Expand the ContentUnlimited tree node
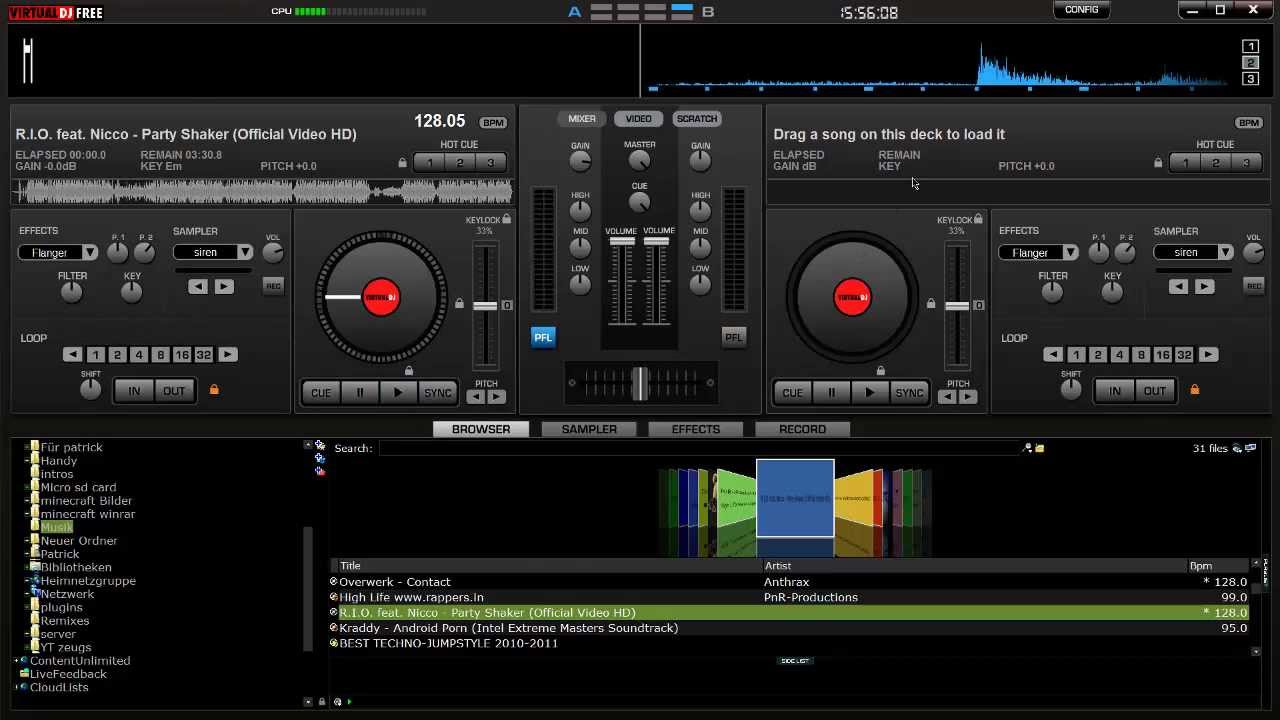This screenshot has height=720, width=1280. coord(17,661)
